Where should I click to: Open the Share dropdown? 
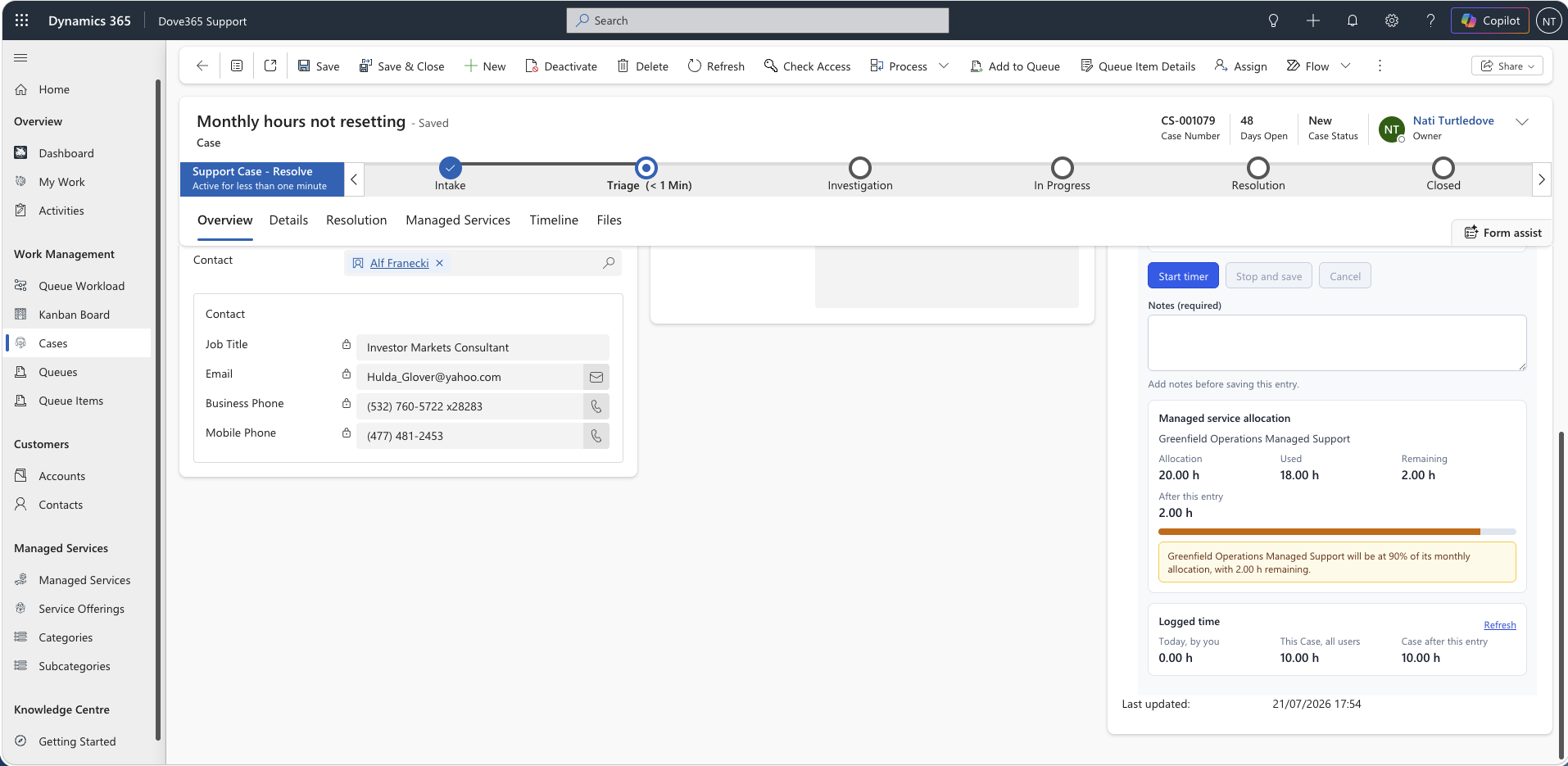(1507, 66)
